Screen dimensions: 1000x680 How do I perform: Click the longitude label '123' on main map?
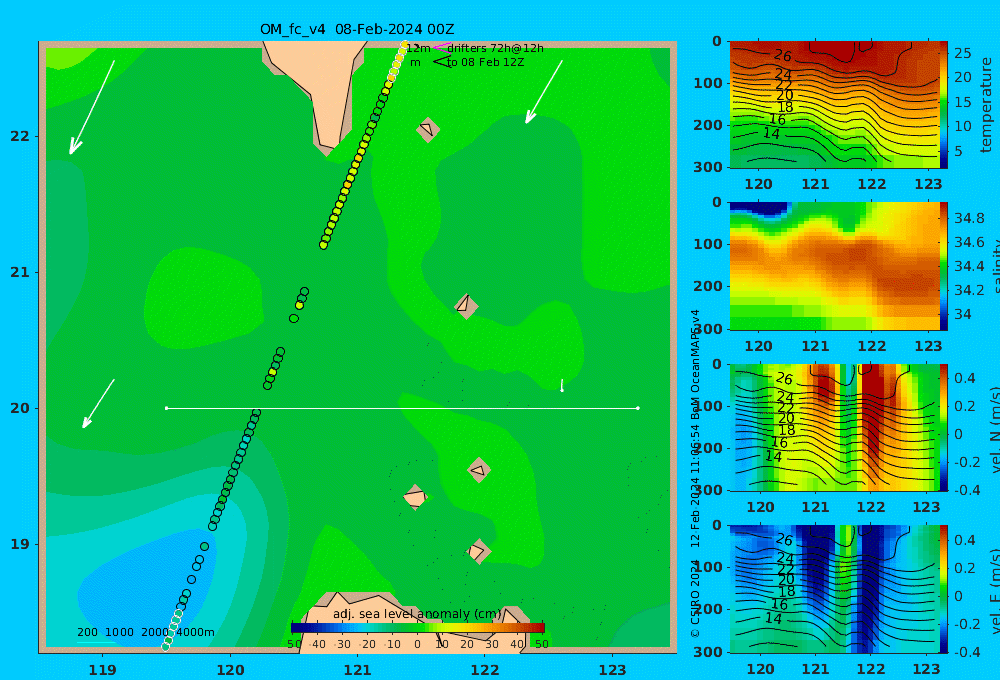(613, 670)
